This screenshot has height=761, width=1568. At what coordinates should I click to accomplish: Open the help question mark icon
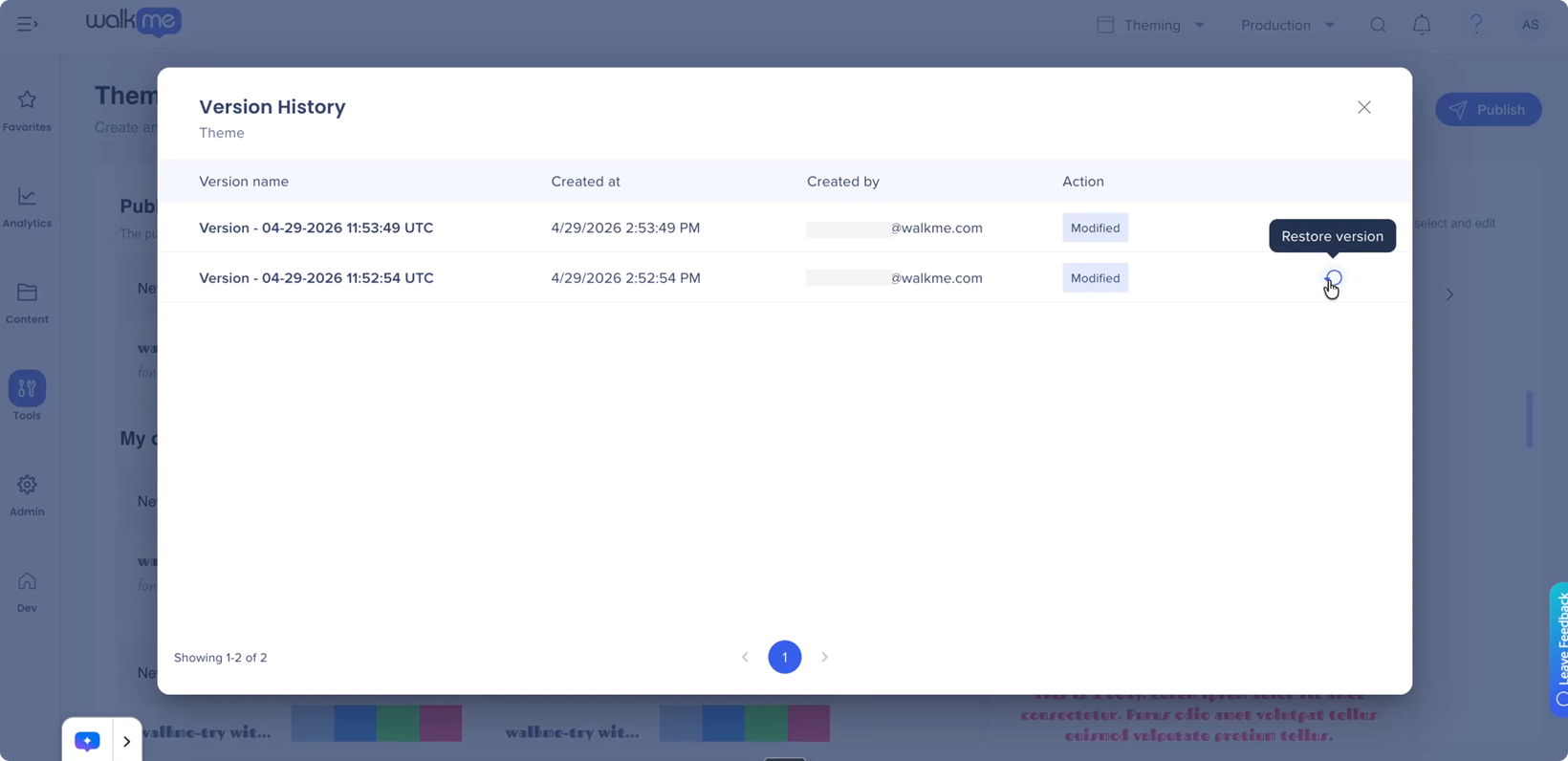1476,24
